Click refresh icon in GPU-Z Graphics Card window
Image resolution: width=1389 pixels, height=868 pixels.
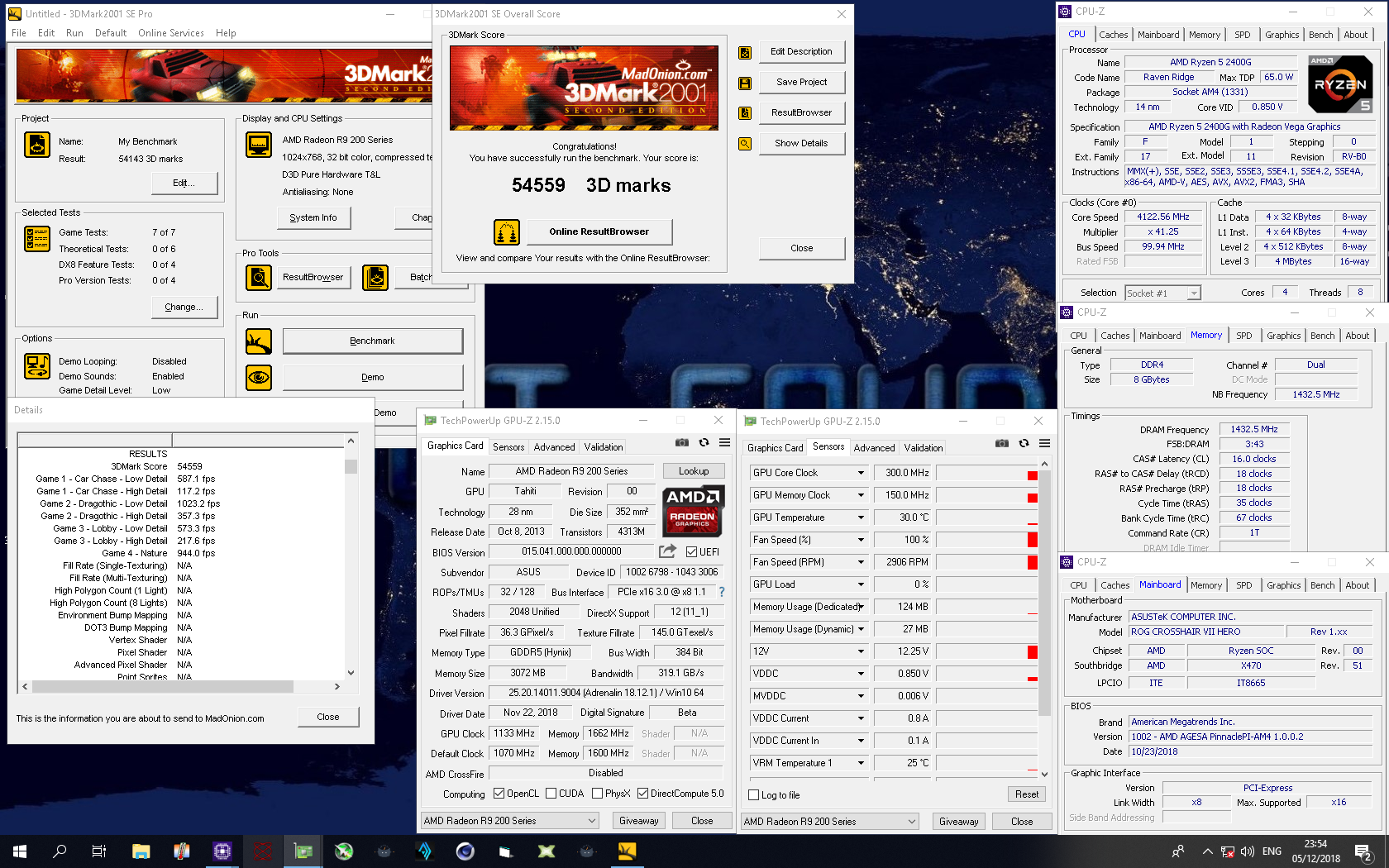tap(704, 443)
